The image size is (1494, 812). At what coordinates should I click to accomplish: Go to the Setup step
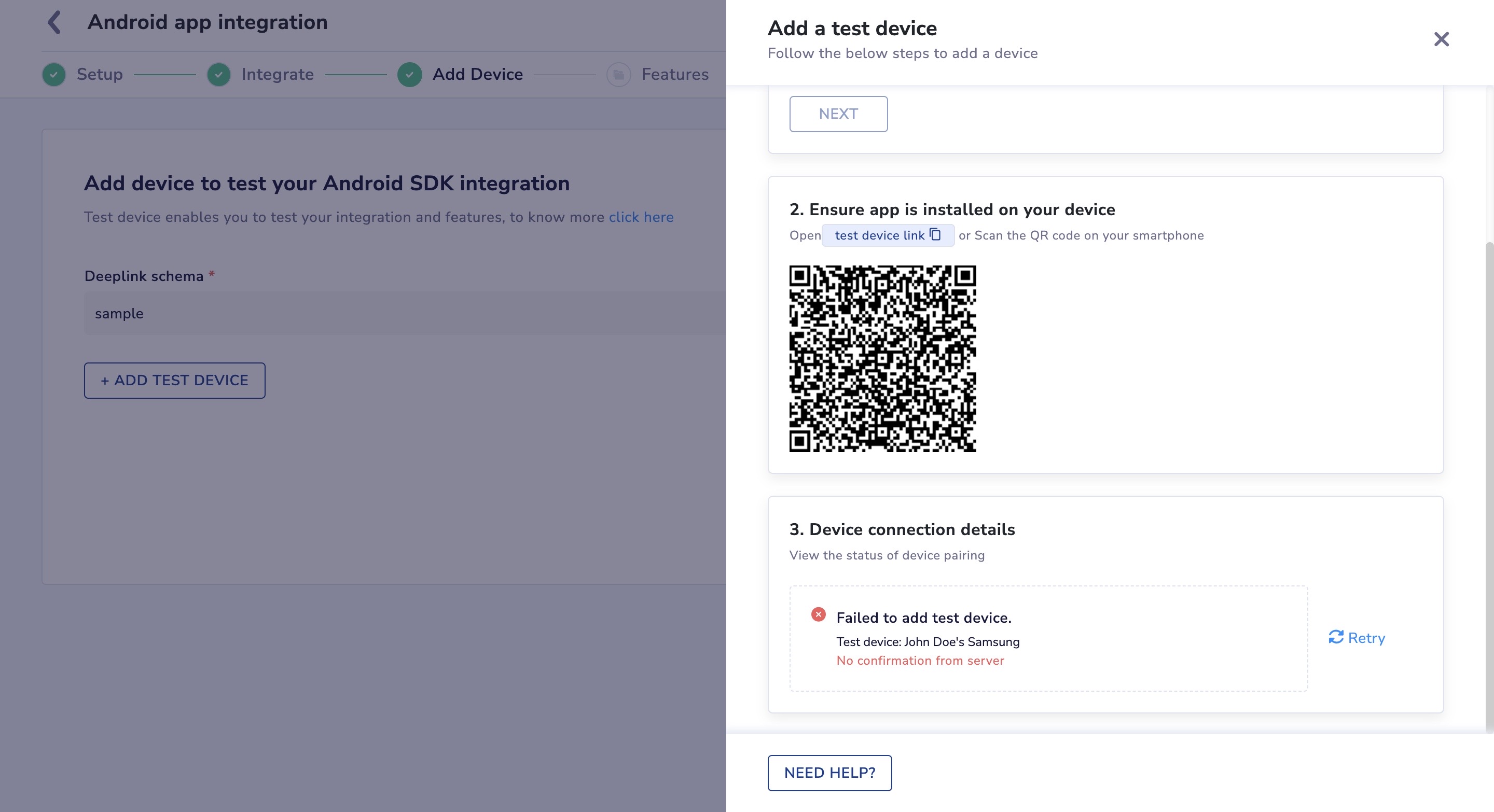pos(99,75)
